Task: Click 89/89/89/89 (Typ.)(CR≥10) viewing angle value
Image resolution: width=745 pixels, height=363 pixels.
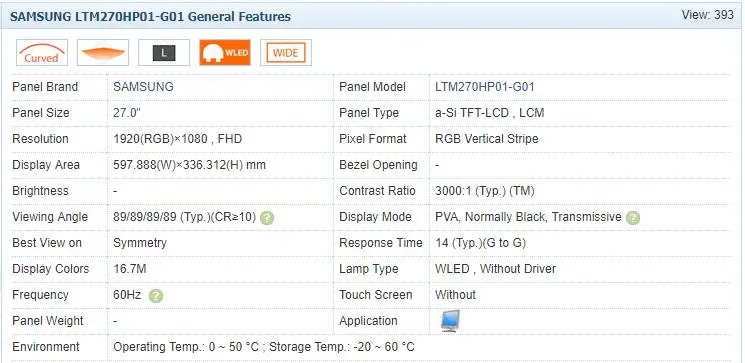Action: click(185, 217)
